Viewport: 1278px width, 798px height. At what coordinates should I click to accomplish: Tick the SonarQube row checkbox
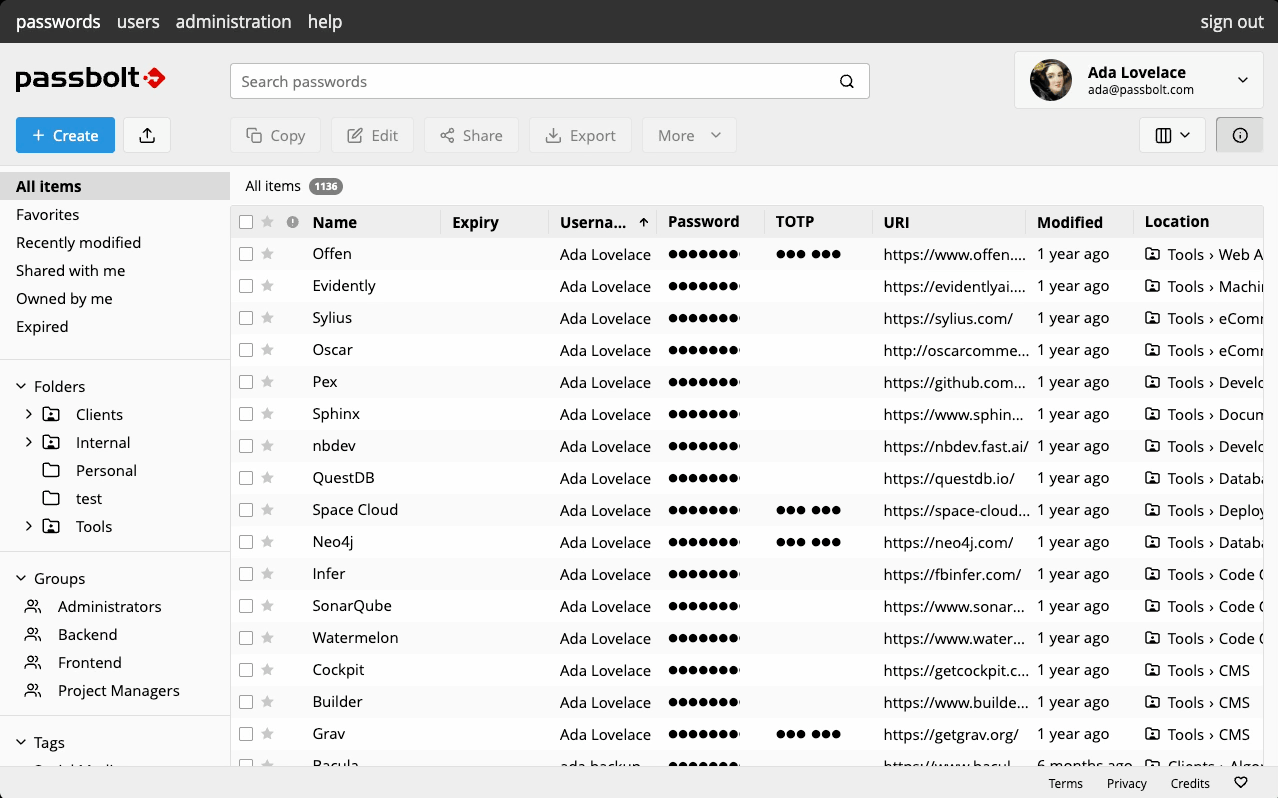(246, 606)
